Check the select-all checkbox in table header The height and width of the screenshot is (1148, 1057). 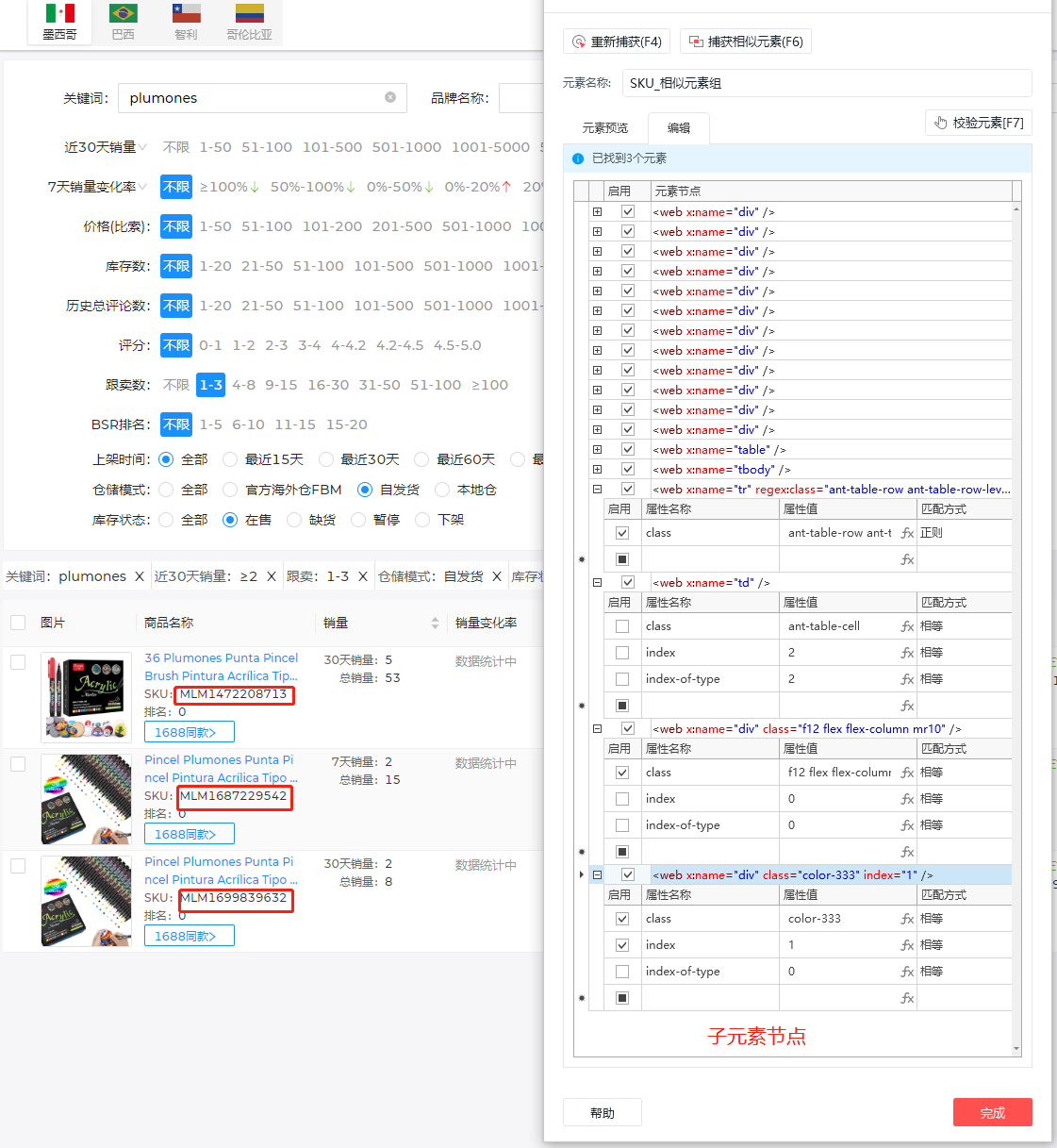point(18,623)
